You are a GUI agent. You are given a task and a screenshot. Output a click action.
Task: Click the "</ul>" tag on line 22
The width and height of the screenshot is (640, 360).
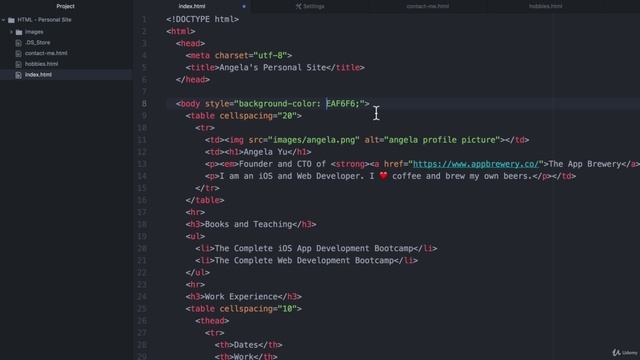pyautogui.click(x=198, y=273)
